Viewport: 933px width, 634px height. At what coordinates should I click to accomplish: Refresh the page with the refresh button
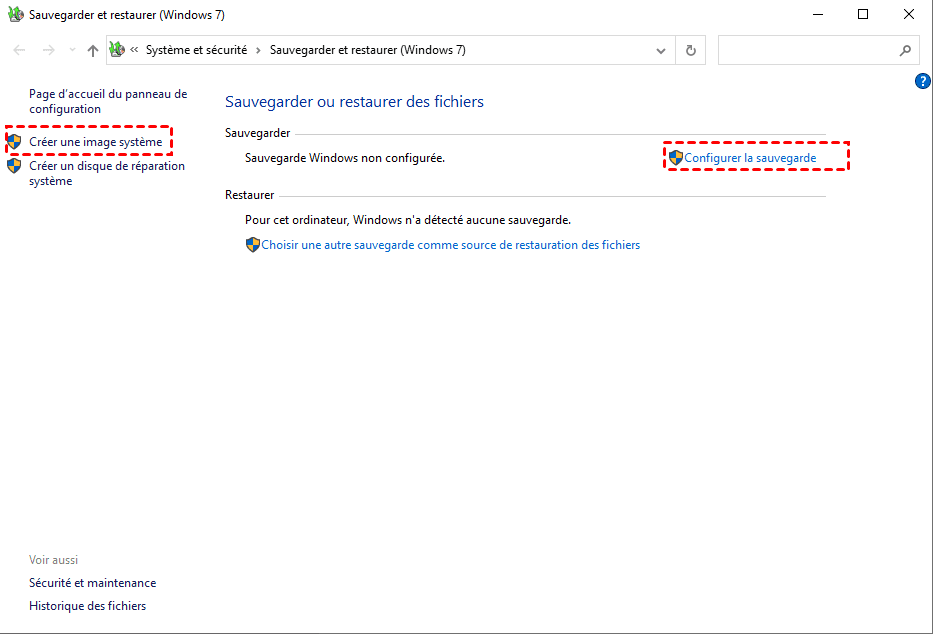pyautogui.click(x=691, y=51)
